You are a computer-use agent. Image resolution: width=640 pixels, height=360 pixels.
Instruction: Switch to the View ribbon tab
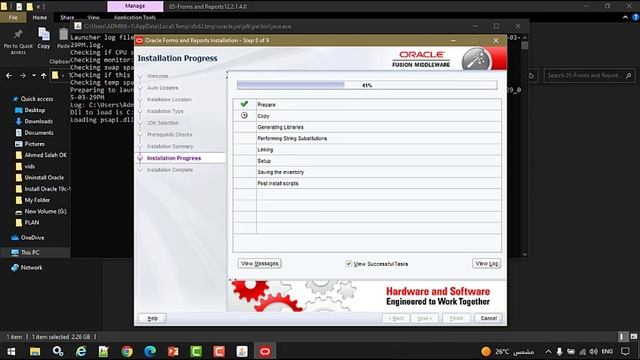93,18
